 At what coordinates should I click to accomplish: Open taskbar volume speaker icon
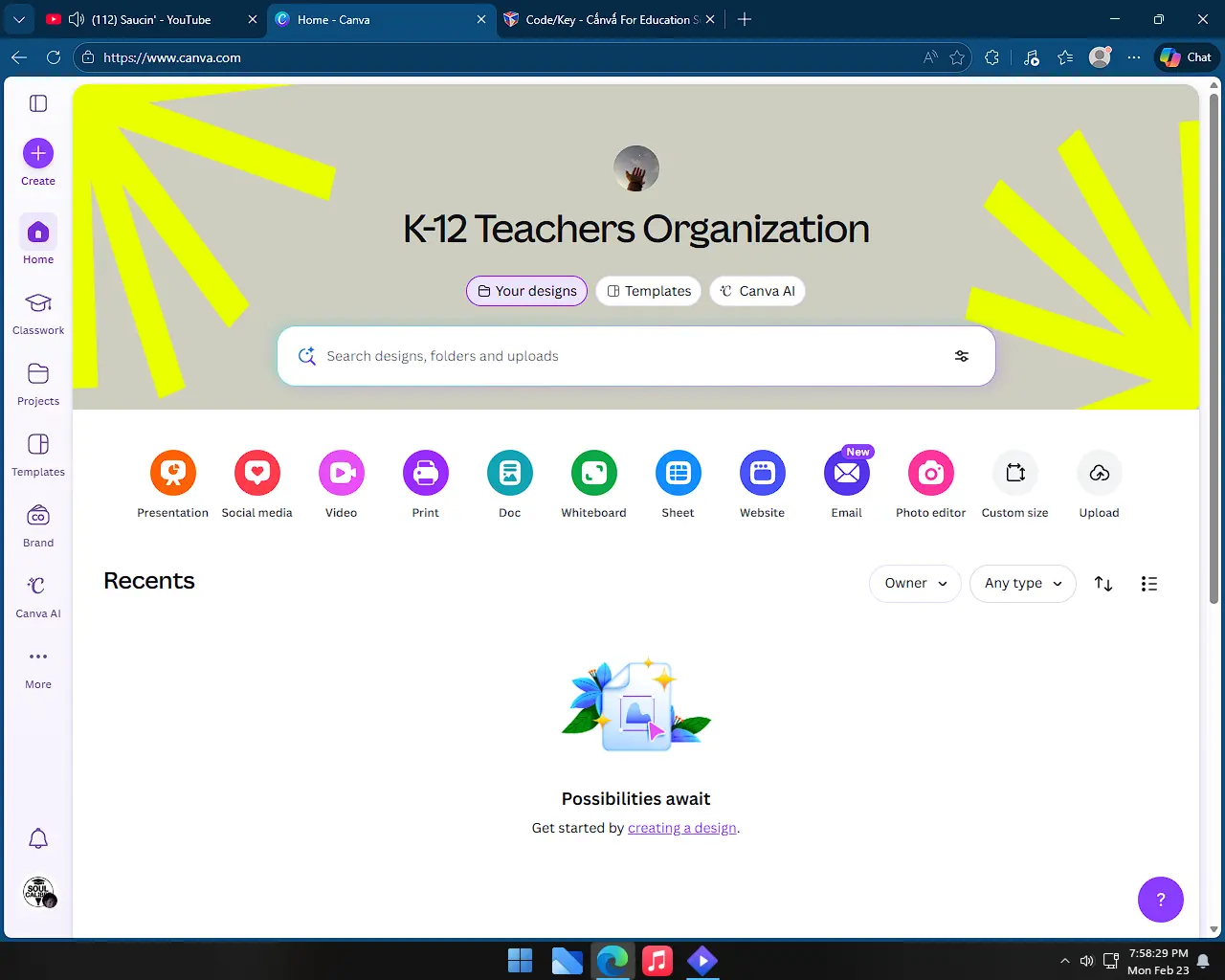(1087, 961)
